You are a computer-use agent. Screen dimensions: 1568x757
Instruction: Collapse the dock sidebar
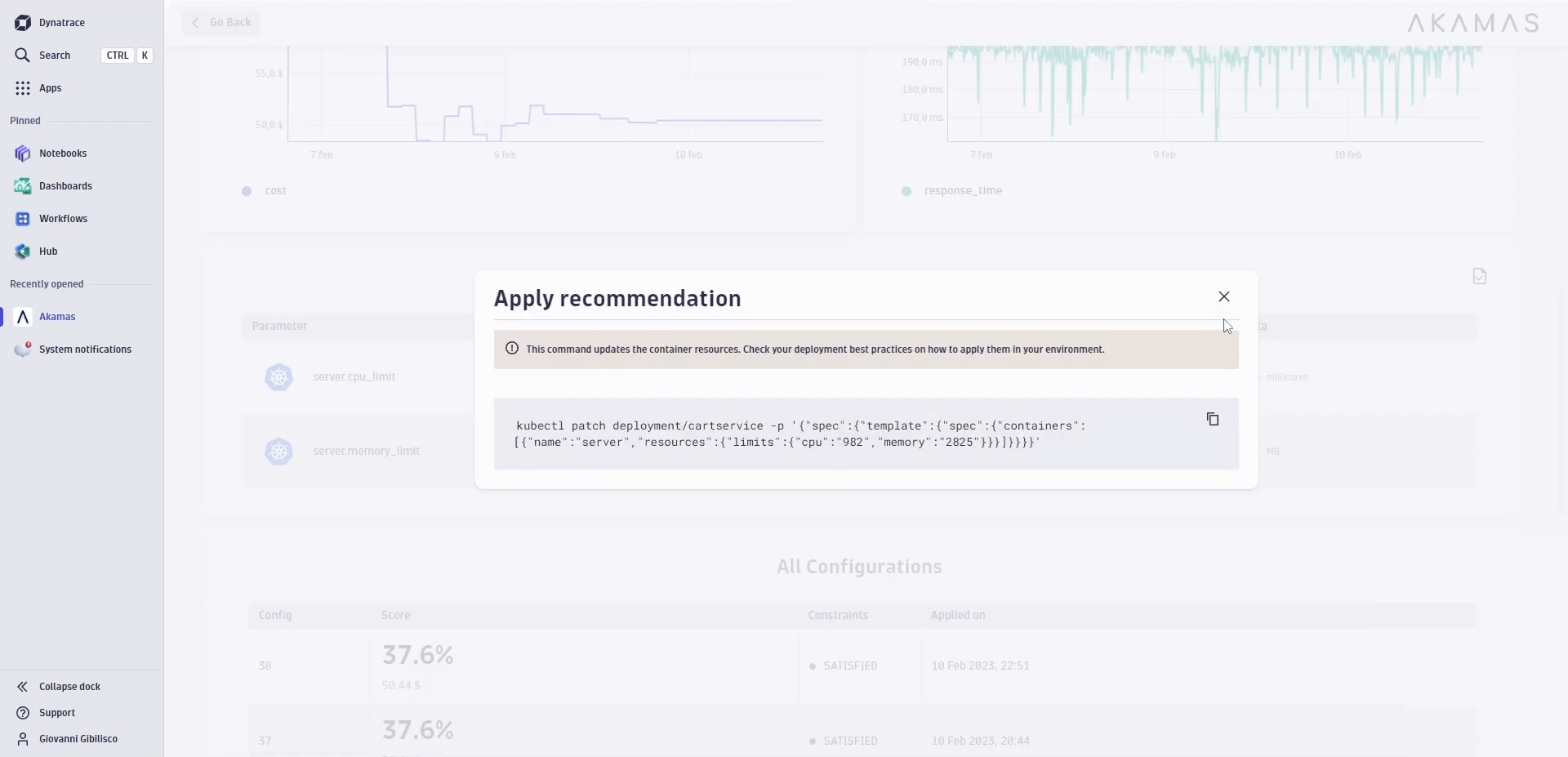click(69, 687)
